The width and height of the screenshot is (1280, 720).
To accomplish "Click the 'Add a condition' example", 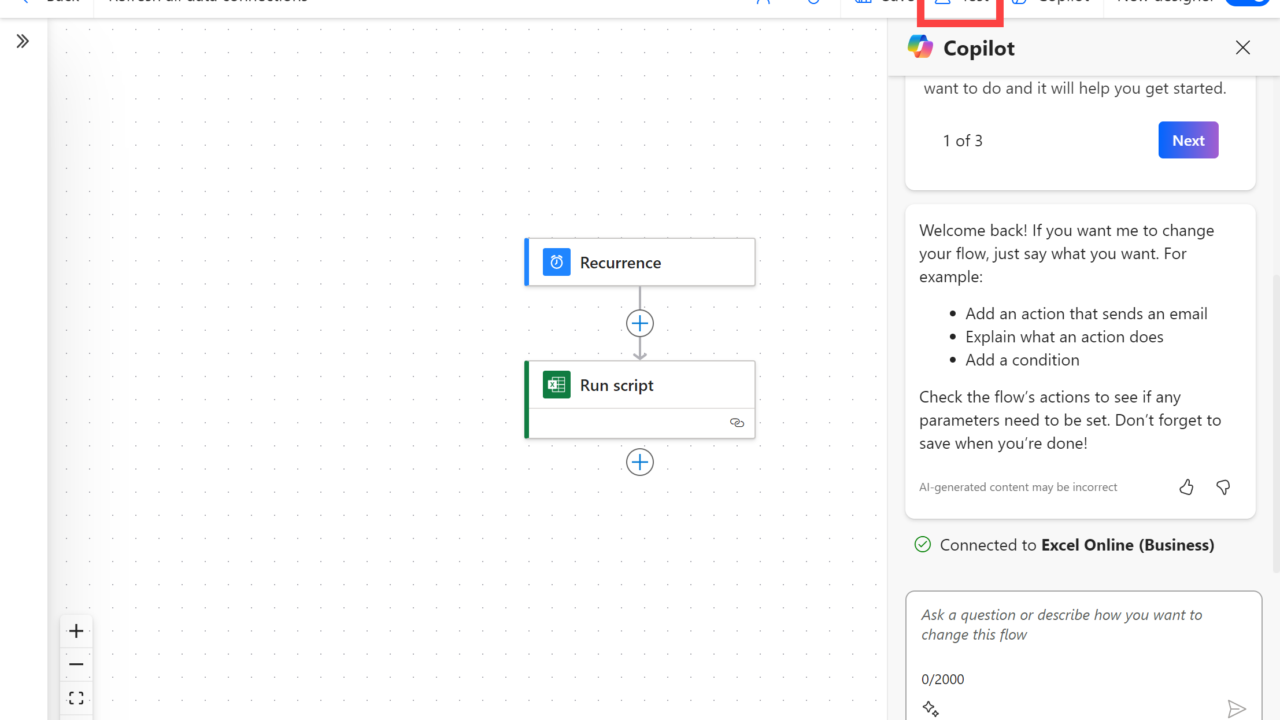I will coord(1022,360).
